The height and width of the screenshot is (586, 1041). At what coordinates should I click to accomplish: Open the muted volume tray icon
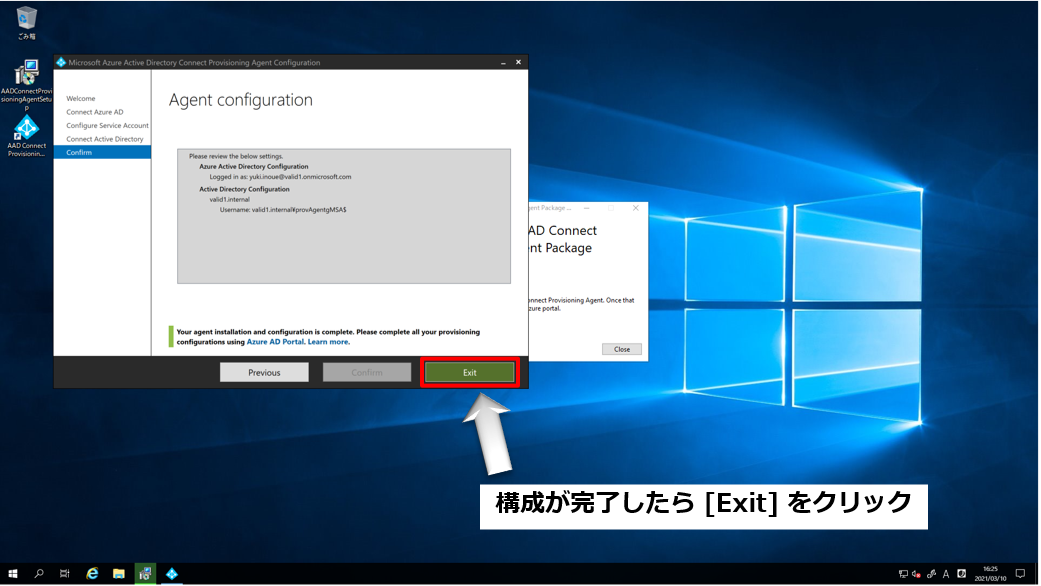917,574
